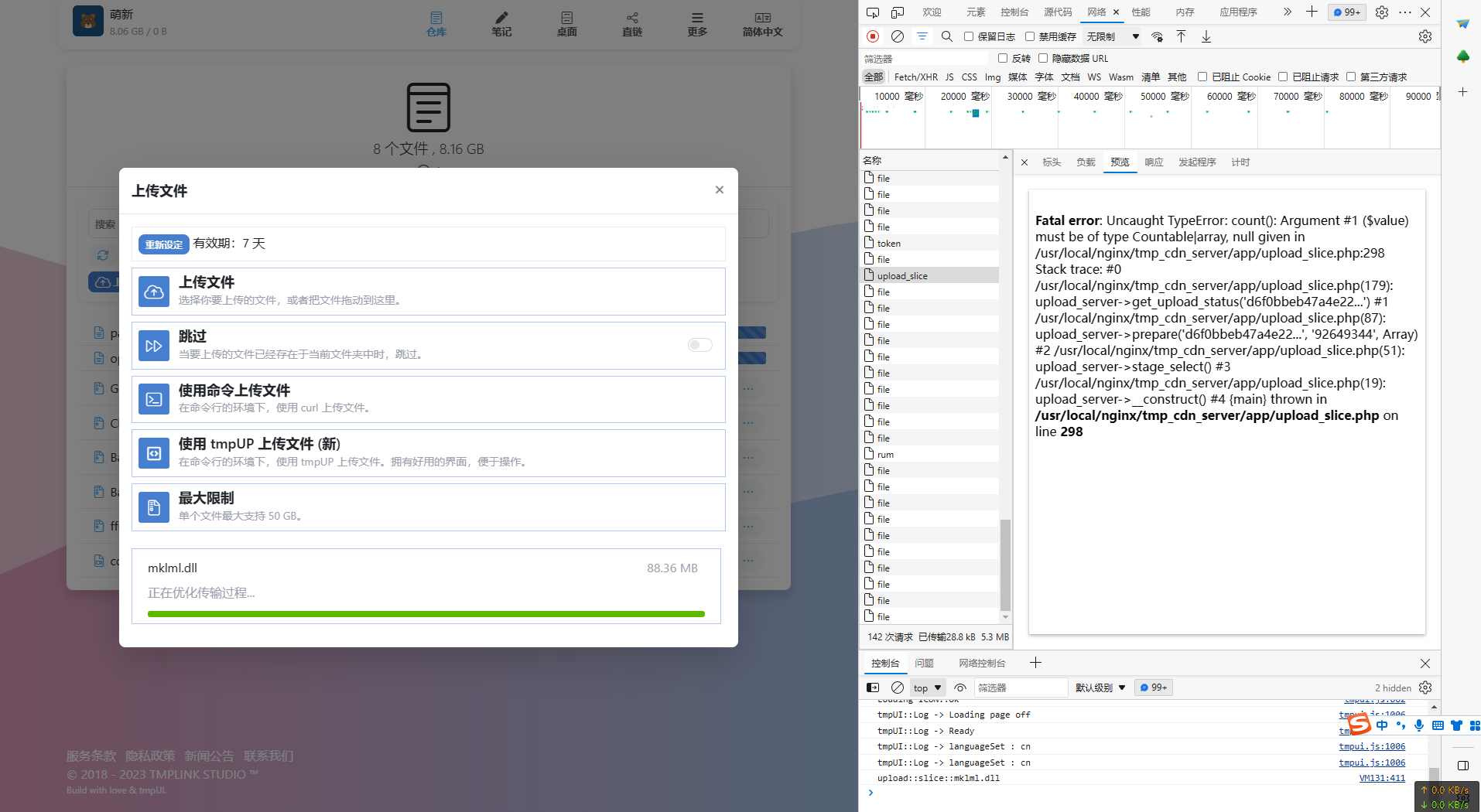
Task: Open the 网络控制台 drawer tab
Action: coord(982,664)
